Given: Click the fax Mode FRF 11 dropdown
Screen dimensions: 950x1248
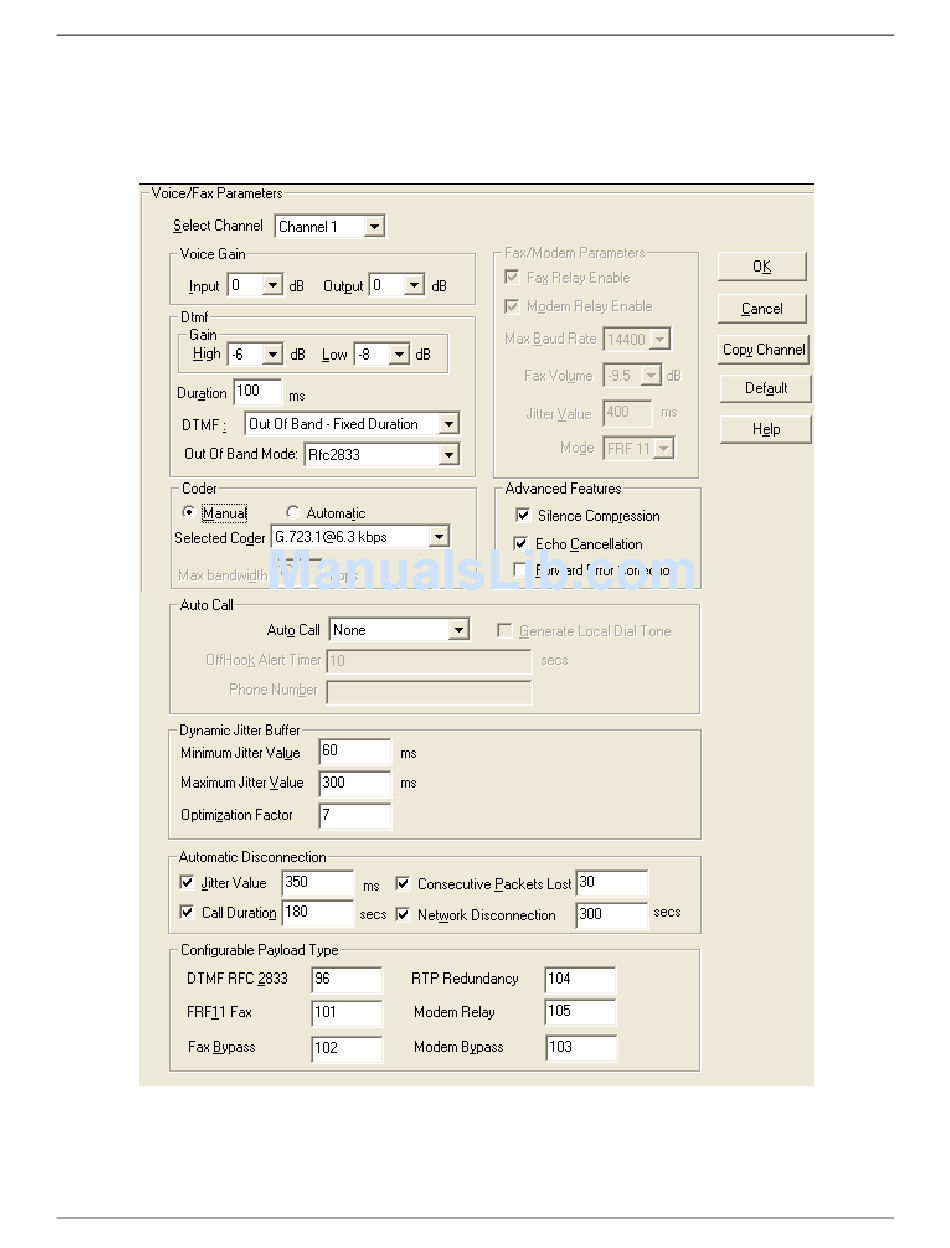Looking at the screenshot, I should pos(638,448).
